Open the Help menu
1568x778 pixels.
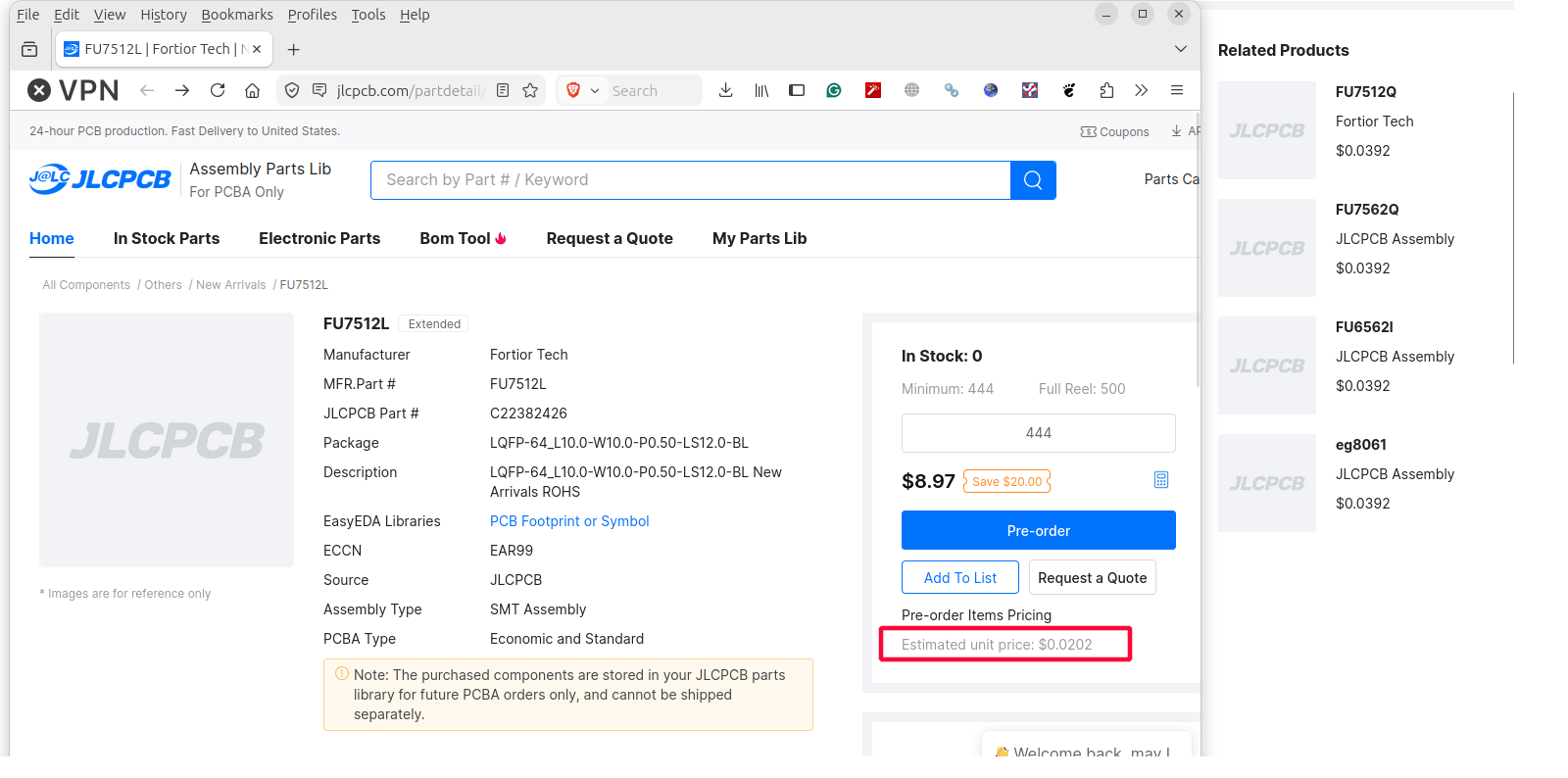point(415,15)
